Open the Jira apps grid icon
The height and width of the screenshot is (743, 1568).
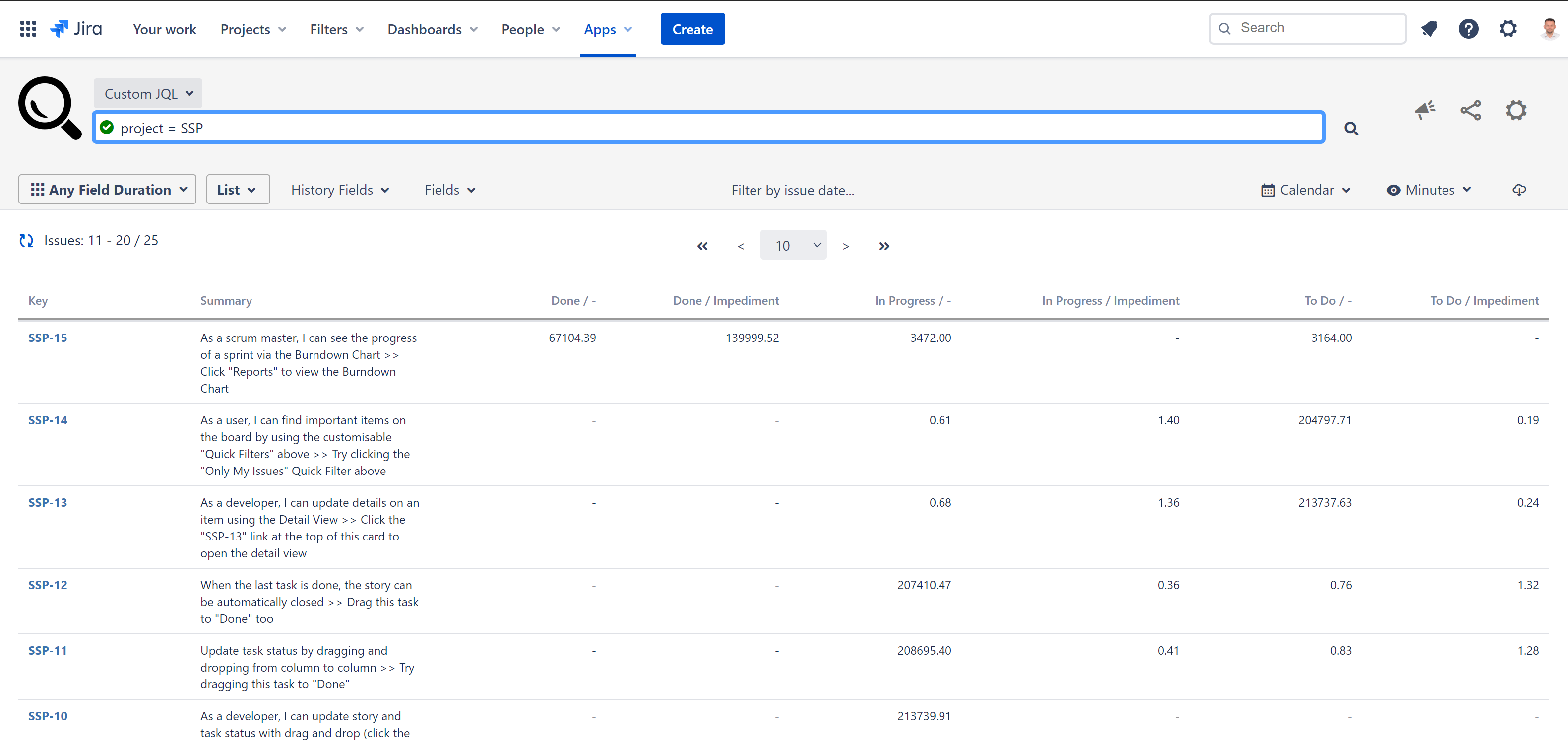click(x=28, y=29)
